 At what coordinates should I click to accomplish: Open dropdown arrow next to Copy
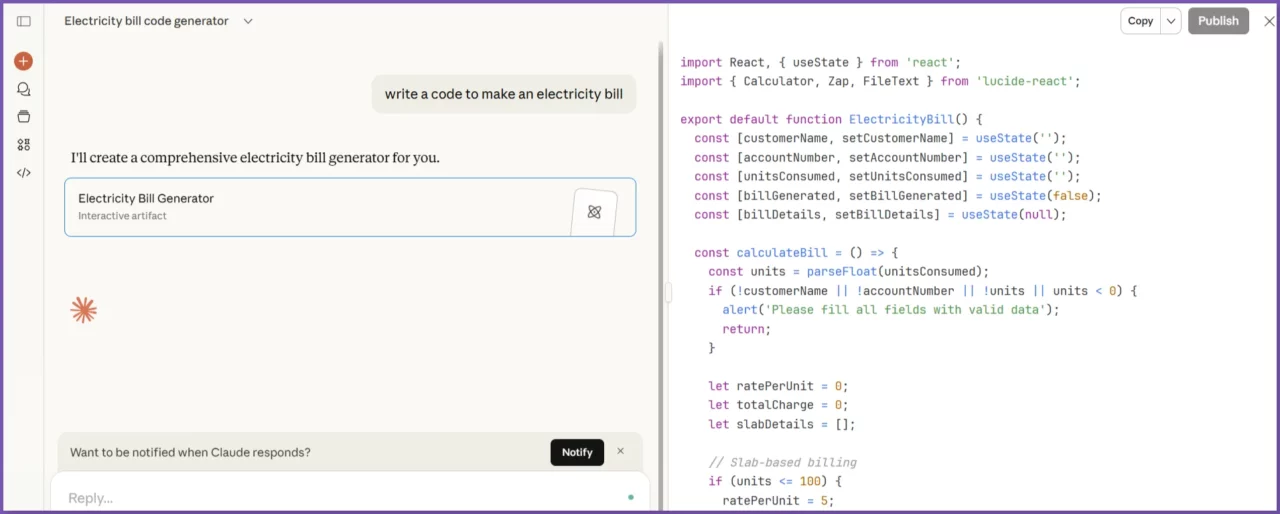point(1171,21)
